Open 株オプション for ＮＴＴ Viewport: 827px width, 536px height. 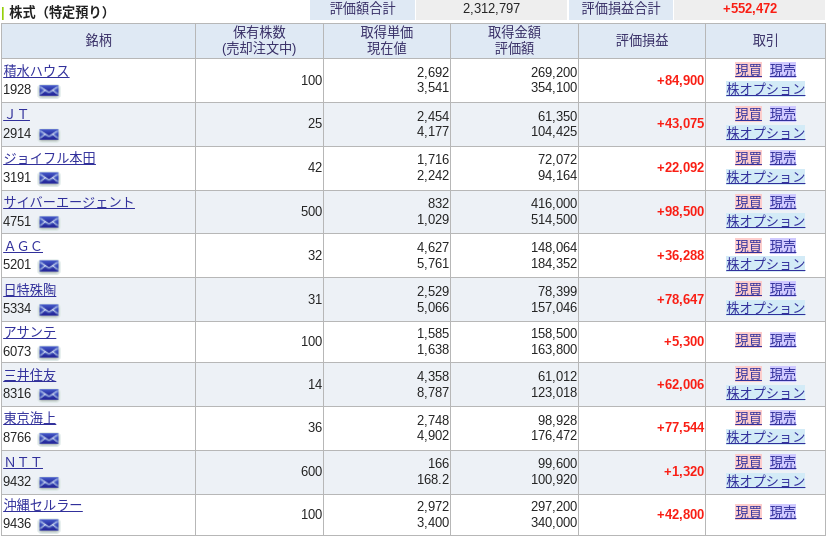(766, 481)
